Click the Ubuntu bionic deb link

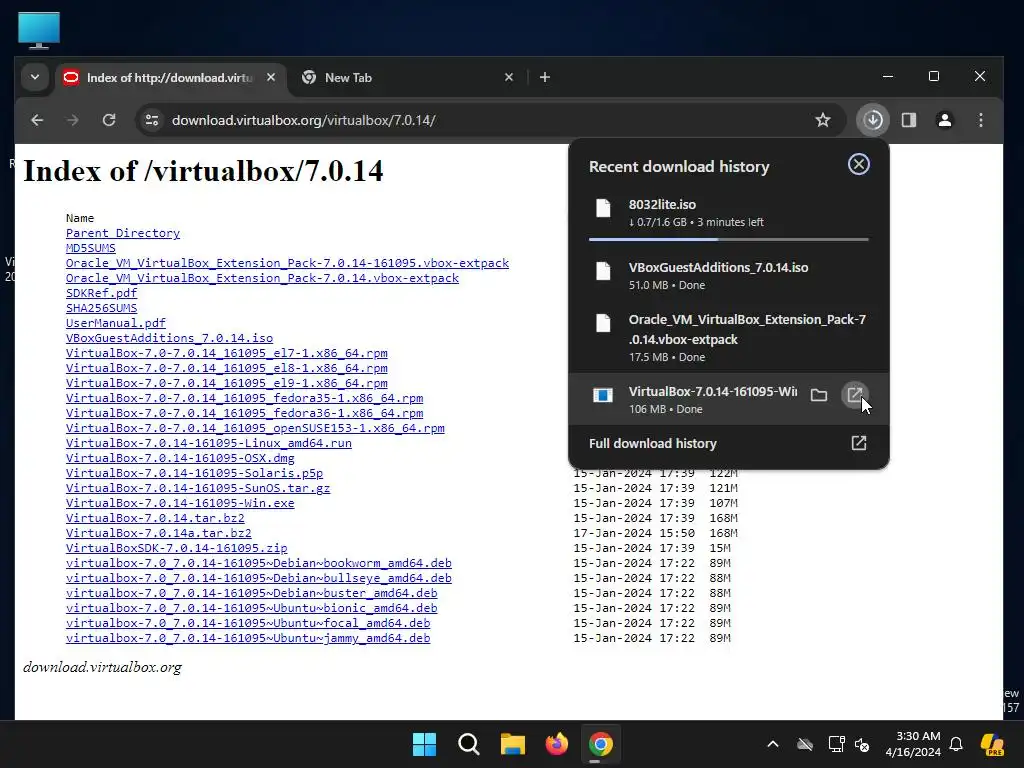(x=251, y=609)
